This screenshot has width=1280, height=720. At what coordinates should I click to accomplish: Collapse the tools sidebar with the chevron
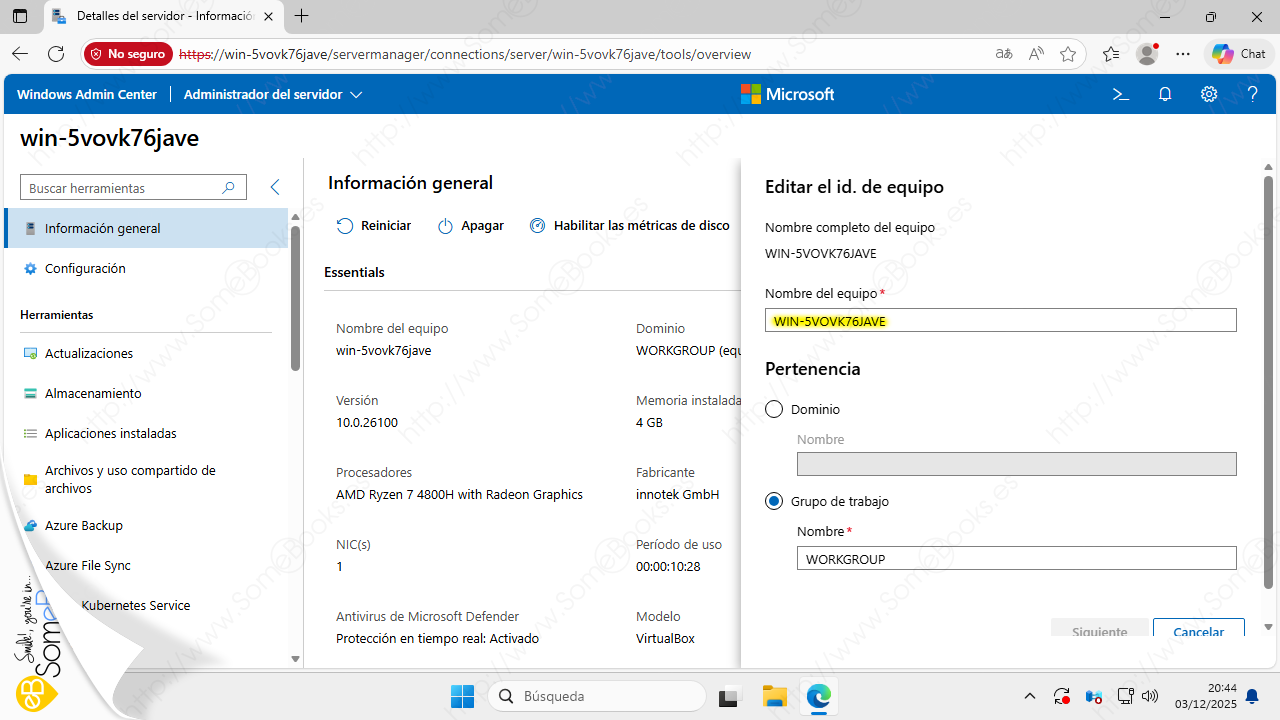tap(275, 187)
